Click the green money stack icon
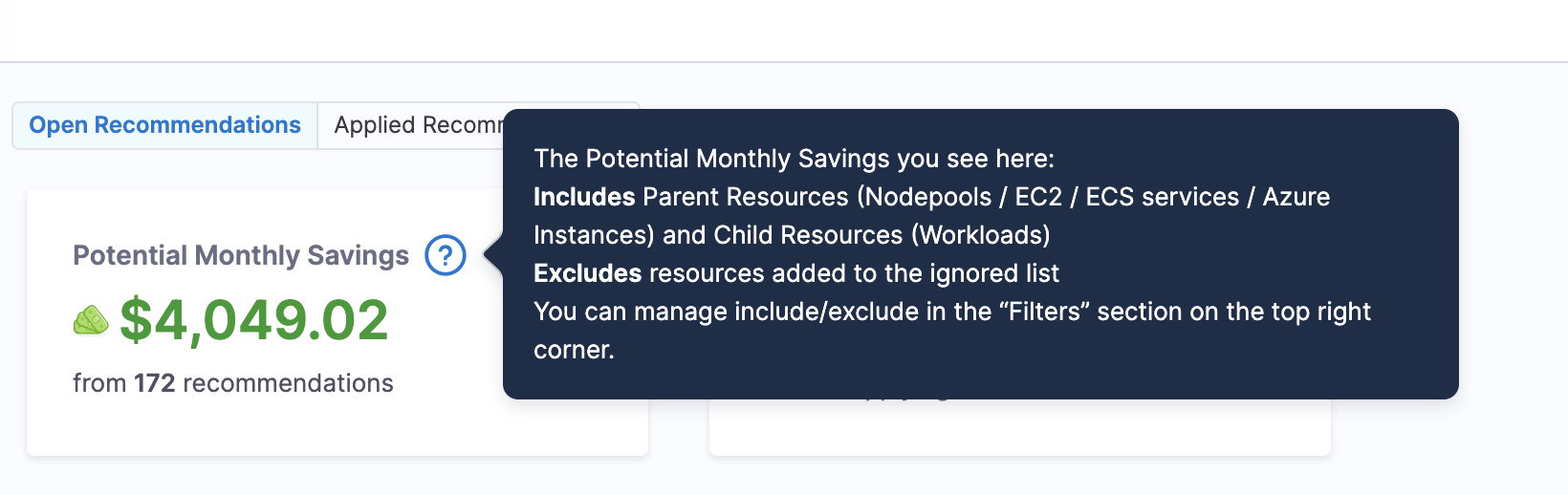This screenshot has width=1568, height=495. click(x=91, y=321)
